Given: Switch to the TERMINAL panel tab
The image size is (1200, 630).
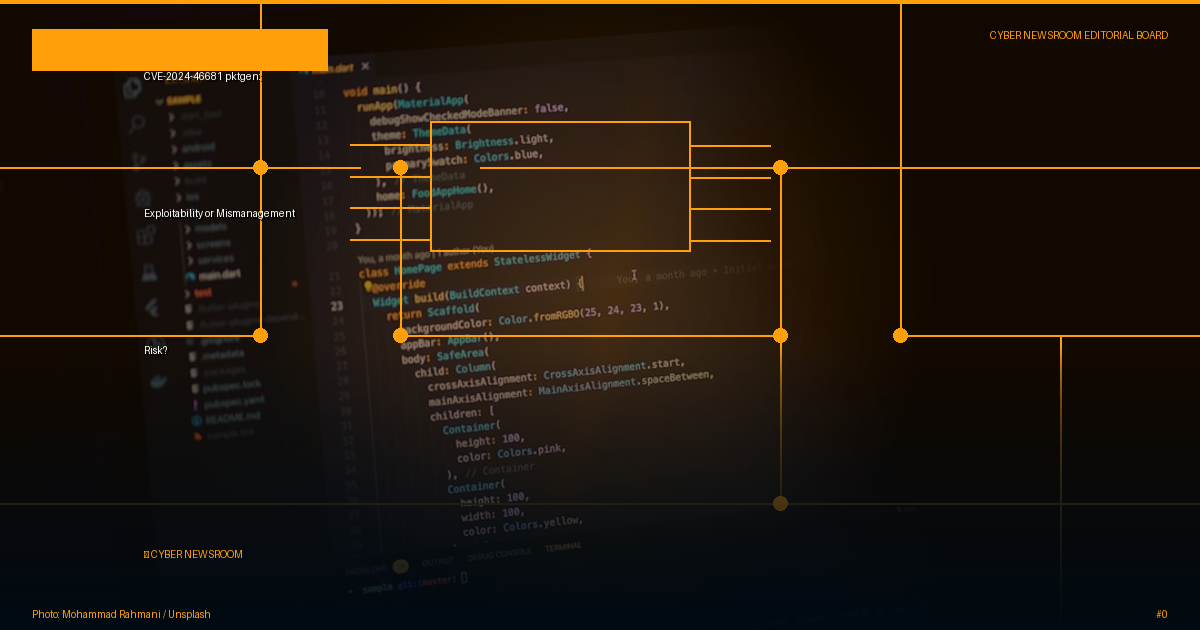Looking at the screenshot, I should tap(563, 547).
